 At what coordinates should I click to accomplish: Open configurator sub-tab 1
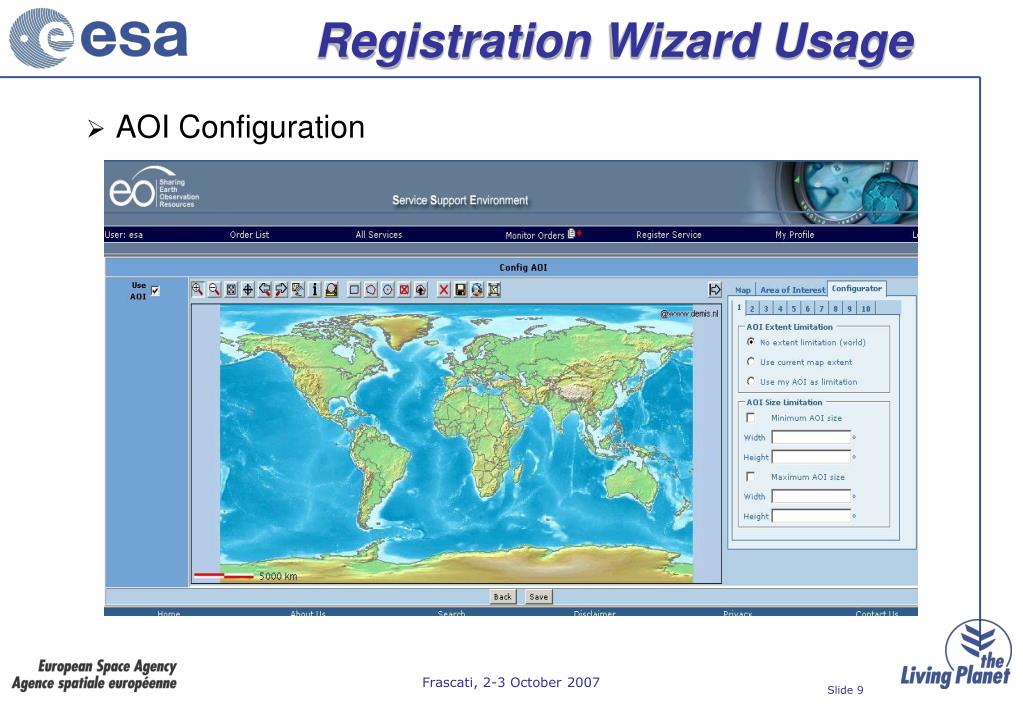(739, 307)
